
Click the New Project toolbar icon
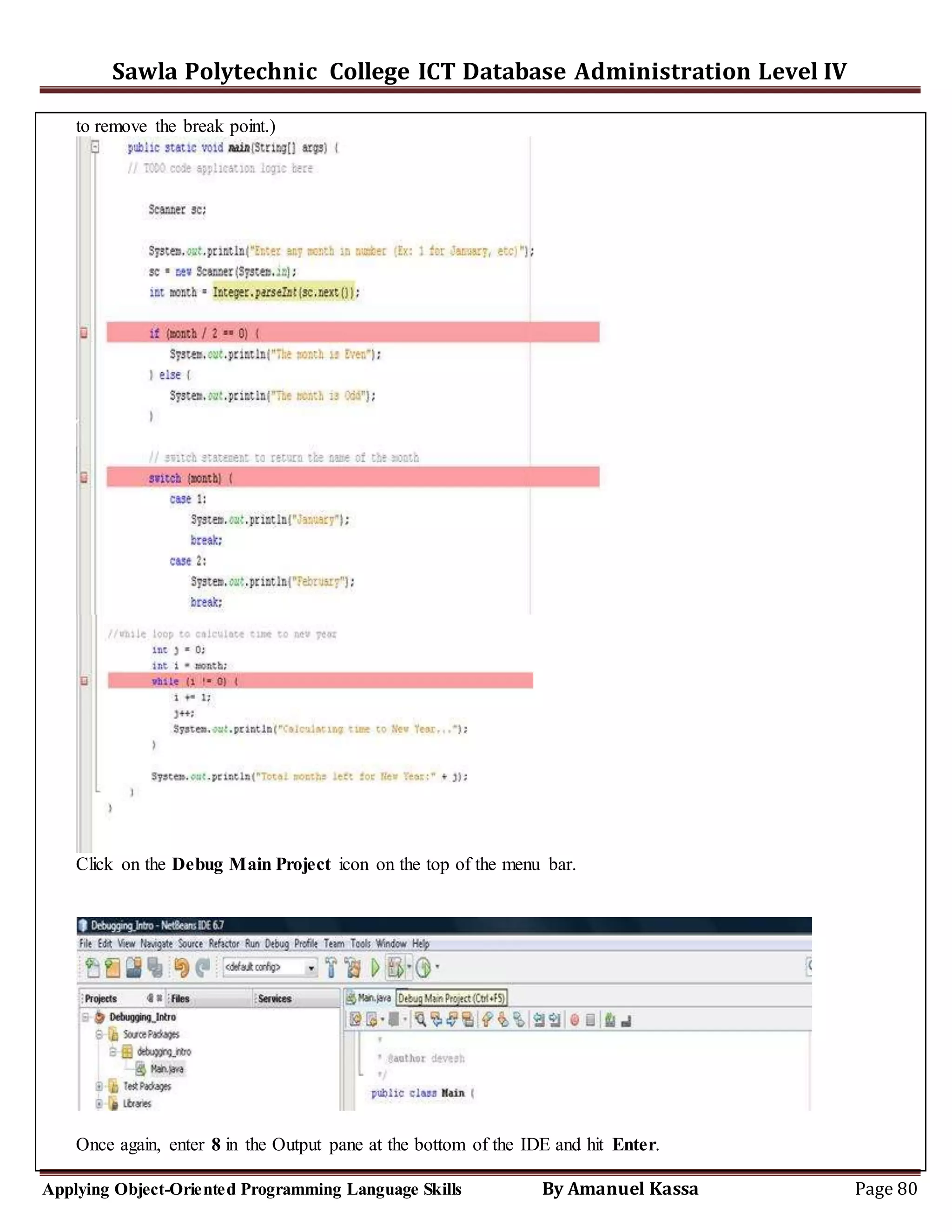(x=113, y=968)
